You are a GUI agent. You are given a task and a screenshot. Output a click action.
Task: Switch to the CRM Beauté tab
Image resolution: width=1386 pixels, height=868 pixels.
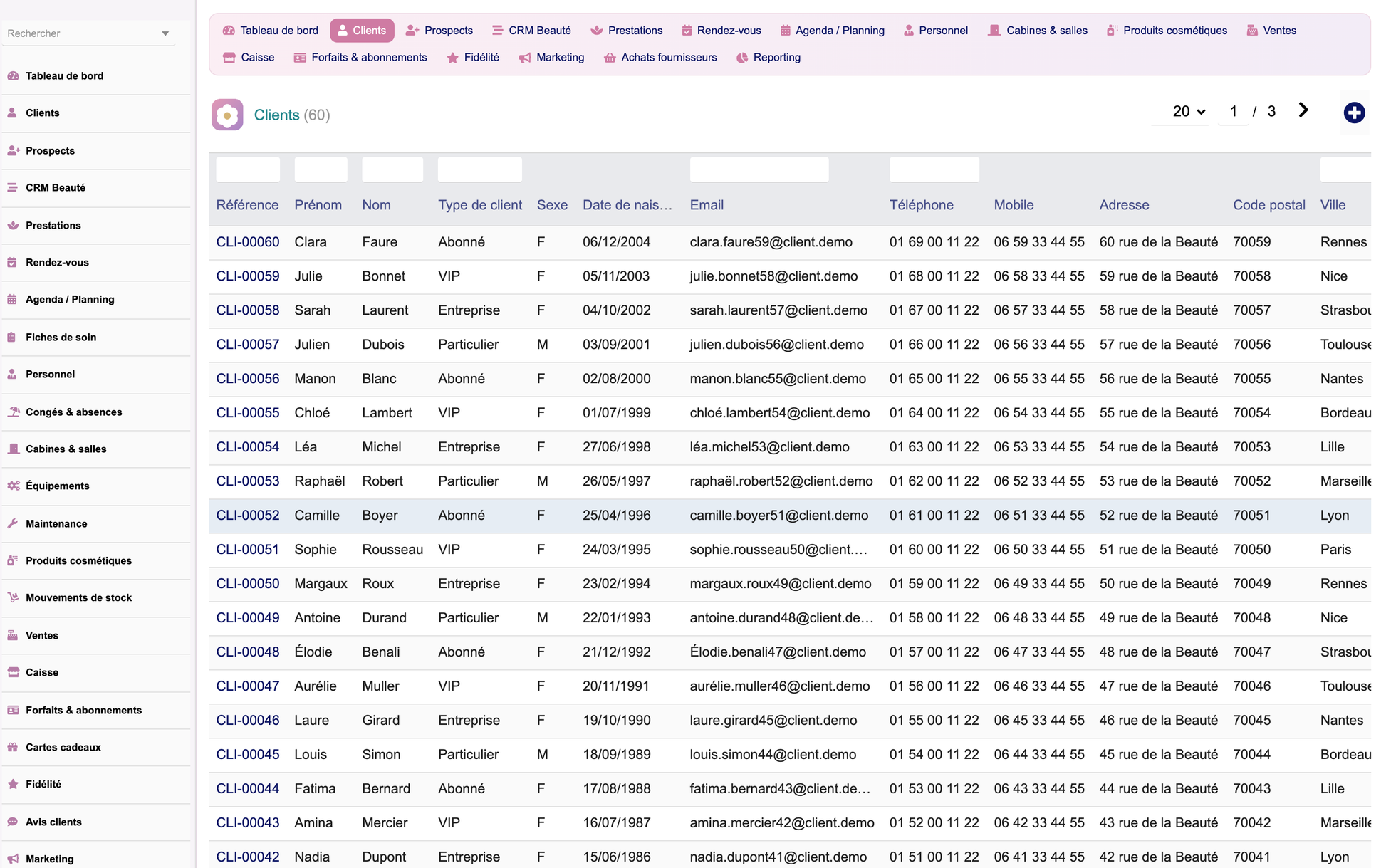click(x=531, y=31)
